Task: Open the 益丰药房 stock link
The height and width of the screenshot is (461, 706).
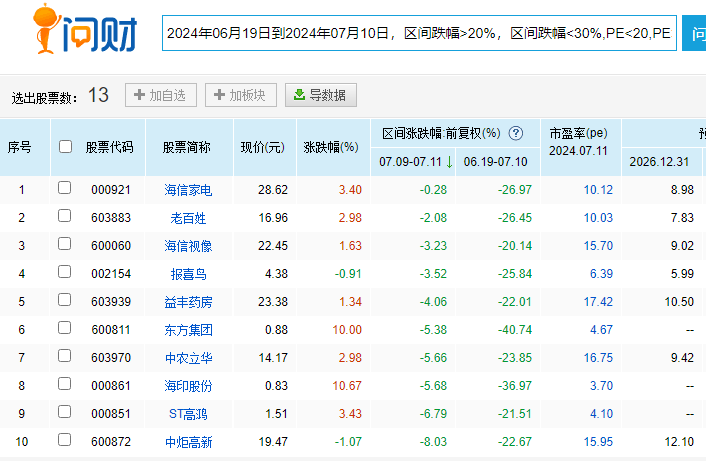Action: pos(188,302)
